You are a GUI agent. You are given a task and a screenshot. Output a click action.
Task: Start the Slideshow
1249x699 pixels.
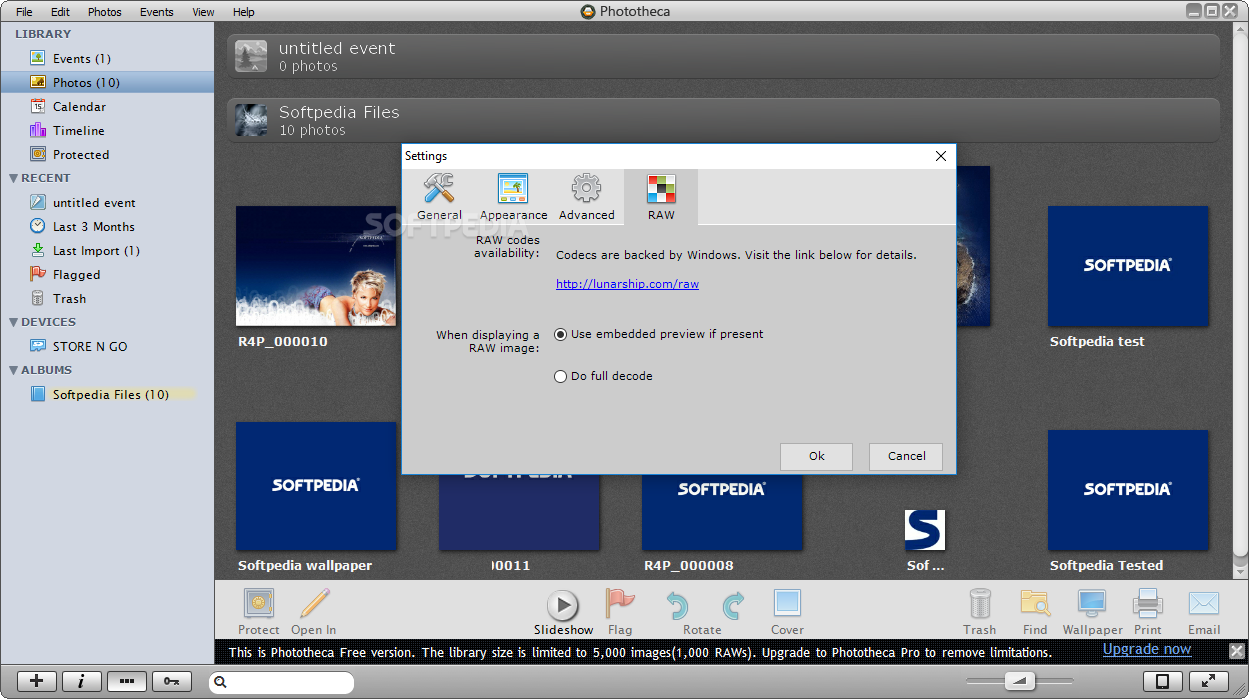point(563,611)
